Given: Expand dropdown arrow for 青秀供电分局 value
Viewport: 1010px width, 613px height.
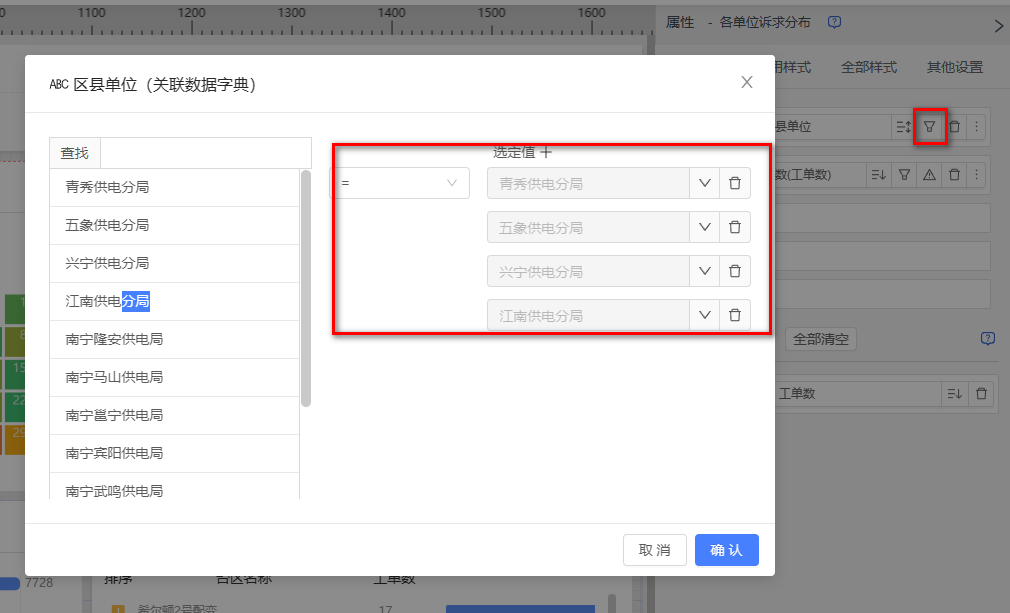Looking at the screenshot, I should click(704, 184).
